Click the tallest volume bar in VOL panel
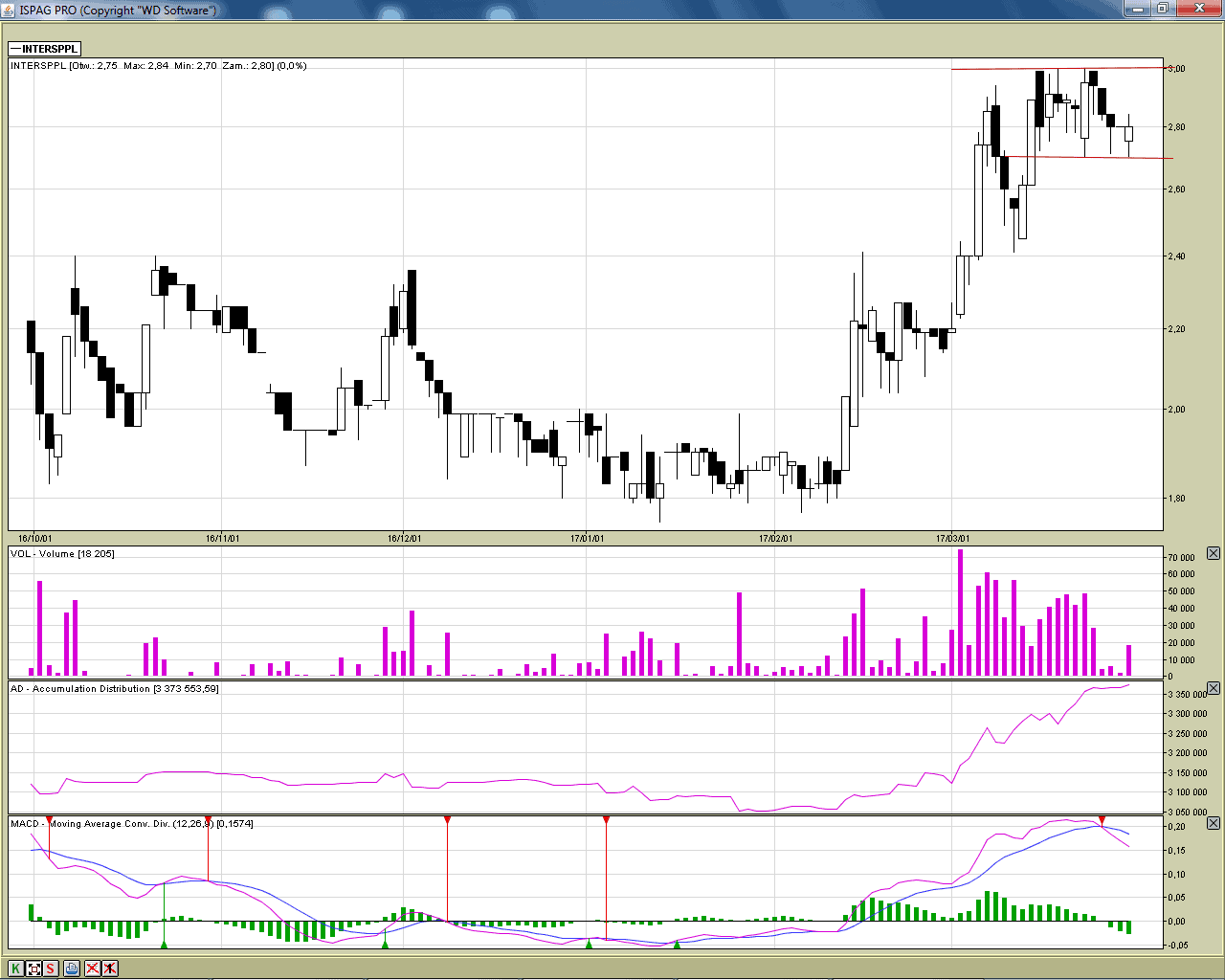The image size is (1225, 980). pyautogui.click(x=960, y=612)
